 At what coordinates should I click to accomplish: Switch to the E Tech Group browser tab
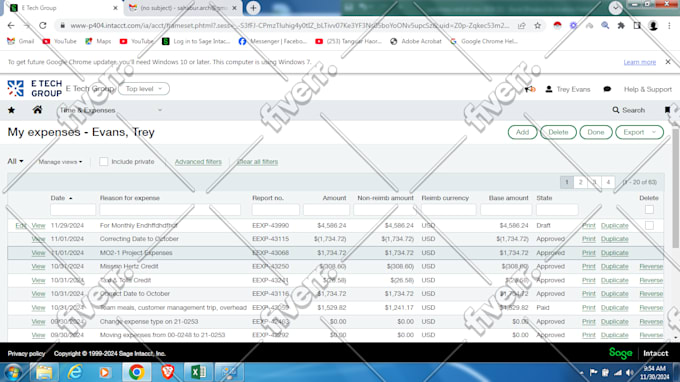65,8
